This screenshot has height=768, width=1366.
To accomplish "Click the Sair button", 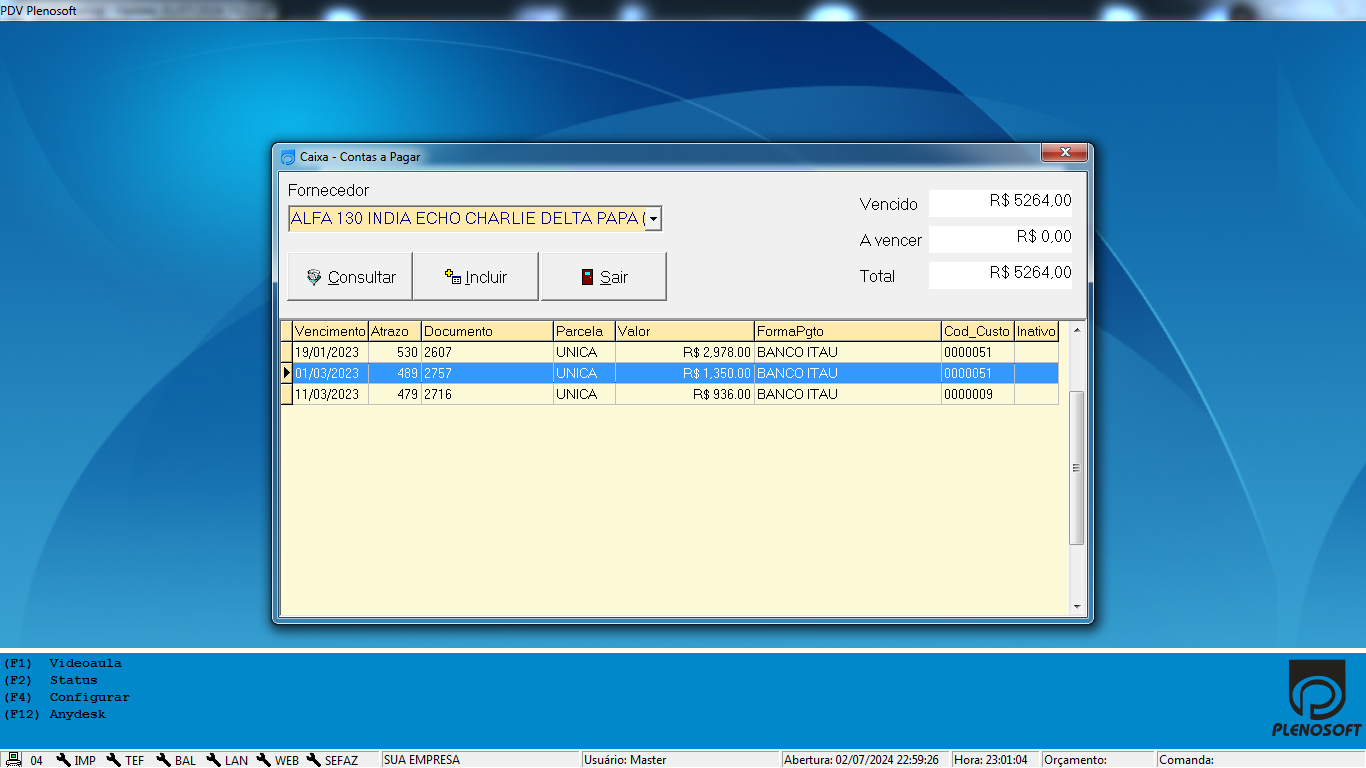I will tap(604, 277).
